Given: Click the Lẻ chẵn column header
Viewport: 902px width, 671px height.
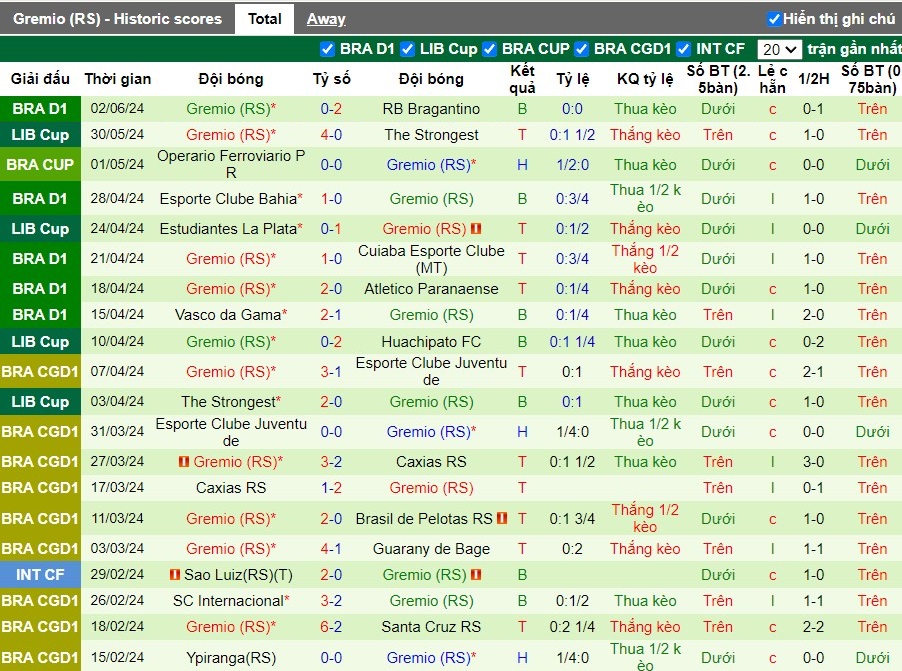Looking at the screenshot, I should [x=772, y=79].
